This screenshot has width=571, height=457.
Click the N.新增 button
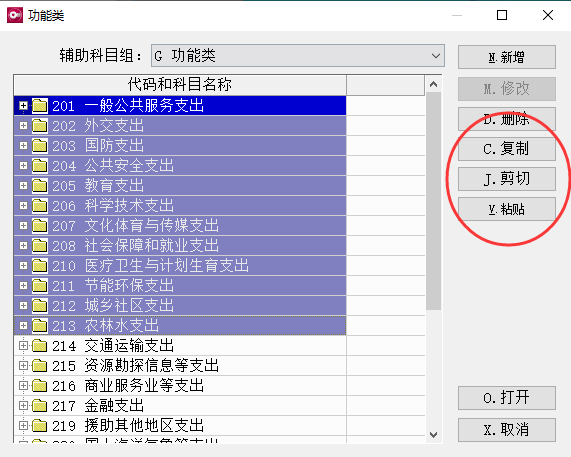(507, 57)
